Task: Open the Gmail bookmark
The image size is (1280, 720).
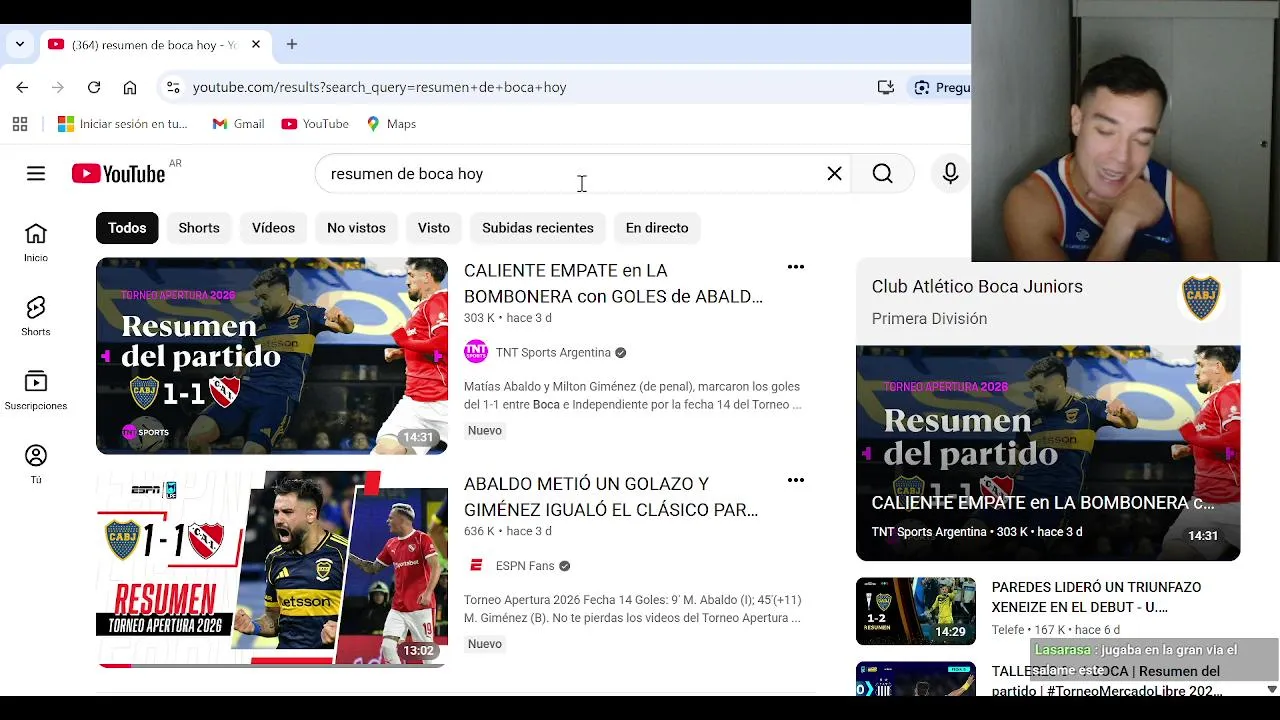Action: pyautogui.click(x=238, y=124)
